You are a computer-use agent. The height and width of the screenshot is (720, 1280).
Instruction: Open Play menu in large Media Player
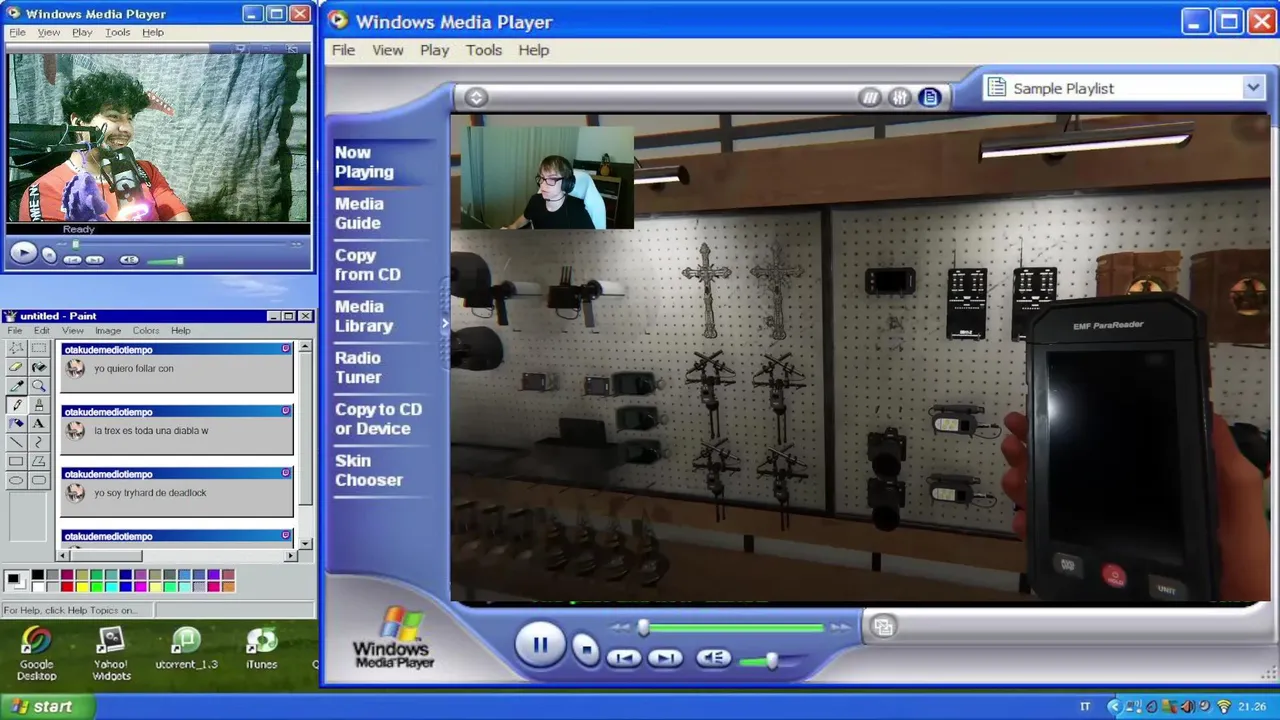[434, 50]
